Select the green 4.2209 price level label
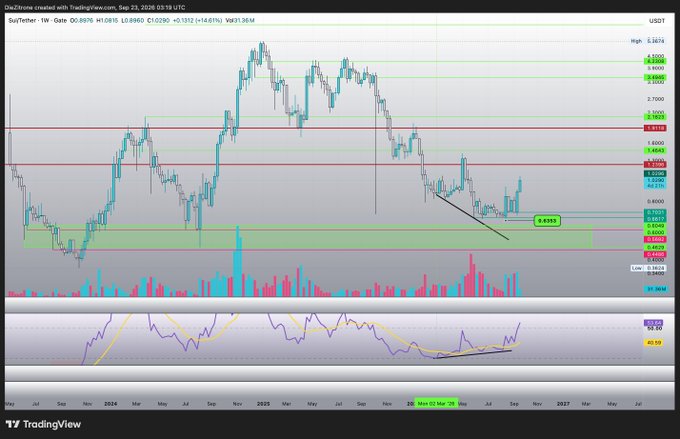680x439 pixels. [655, 62]
